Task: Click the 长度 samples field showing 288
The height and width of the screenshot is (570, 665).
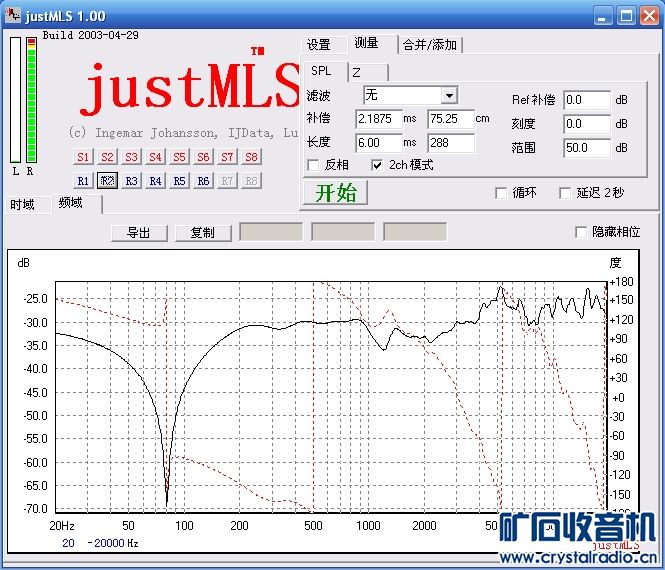Action: click(451, 143)
